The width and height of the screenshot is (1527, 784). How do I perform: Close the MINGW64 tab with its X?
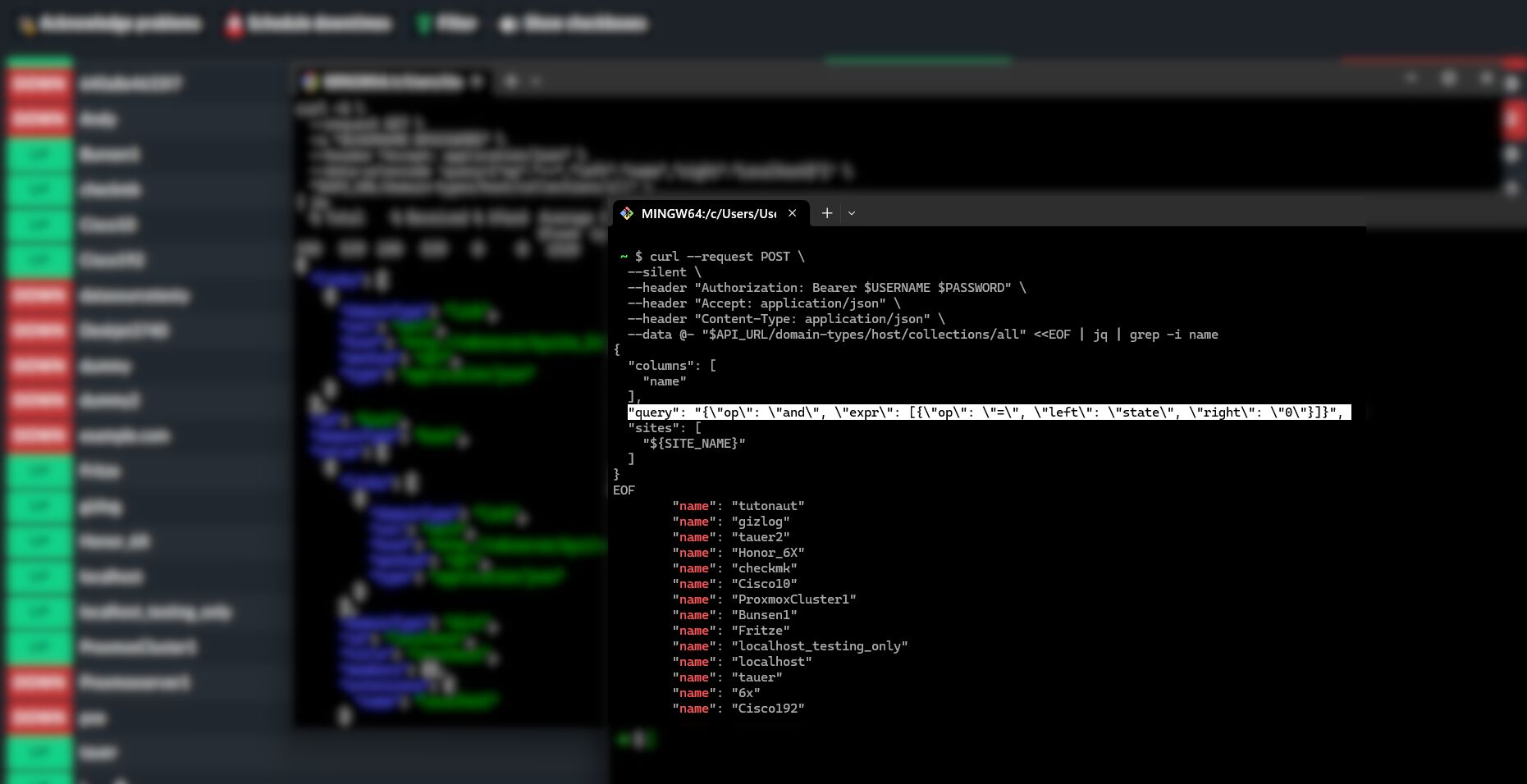pos(792,213)
